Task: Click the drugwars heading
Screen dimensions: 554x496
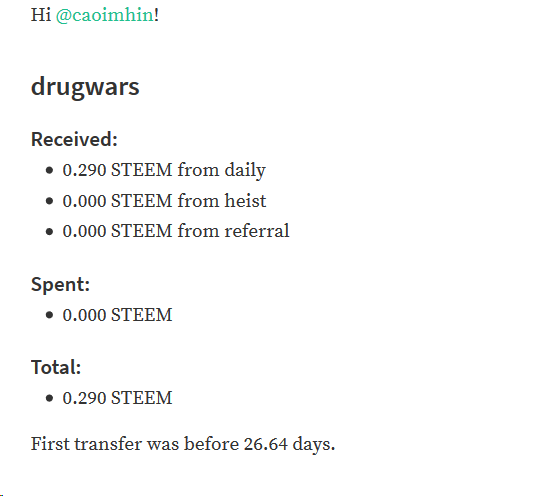Action: [85, 87]
